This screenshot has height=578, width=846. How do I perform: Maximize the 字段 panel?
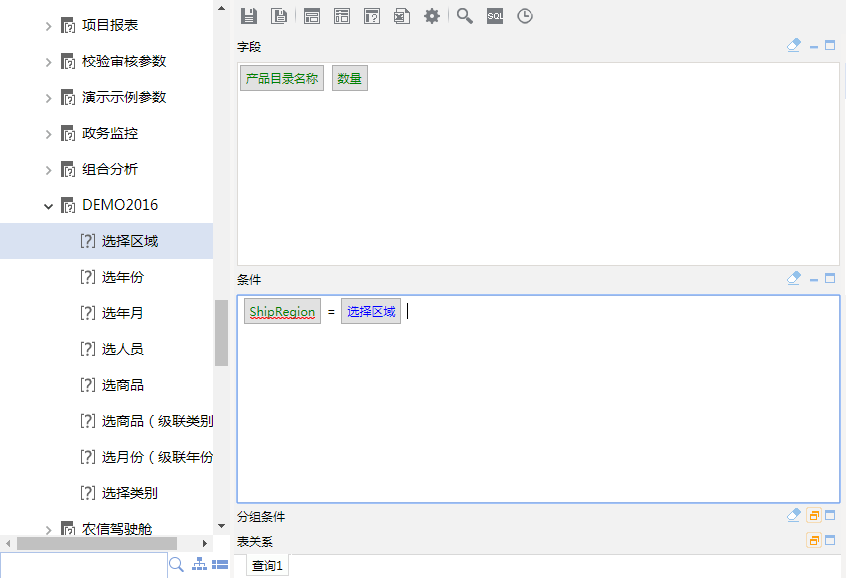click(x=830, y=45)
